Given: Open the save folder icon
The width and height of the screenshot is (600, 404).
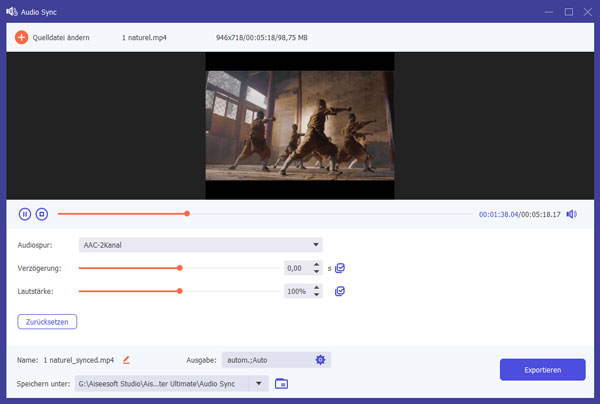Looking at the screenshot, I should tap(281, 383).
